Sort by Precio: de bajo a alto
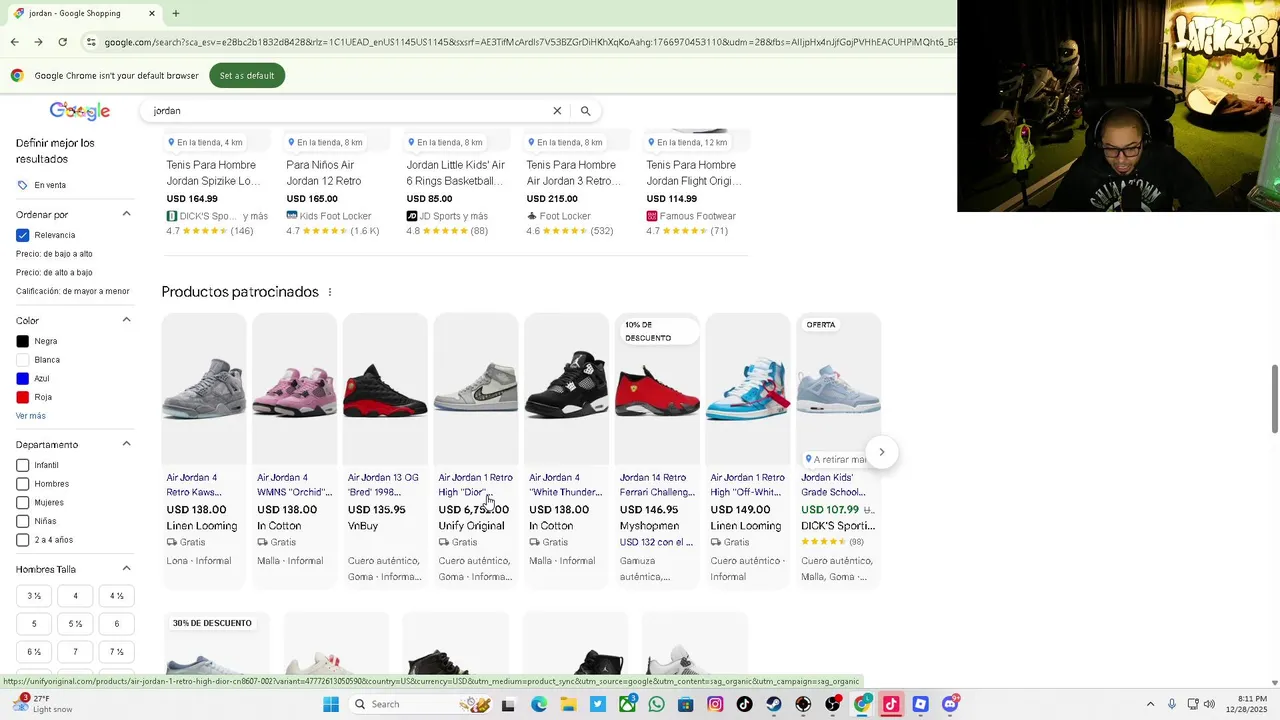The image size is (1280, 720). pos(54,254)
